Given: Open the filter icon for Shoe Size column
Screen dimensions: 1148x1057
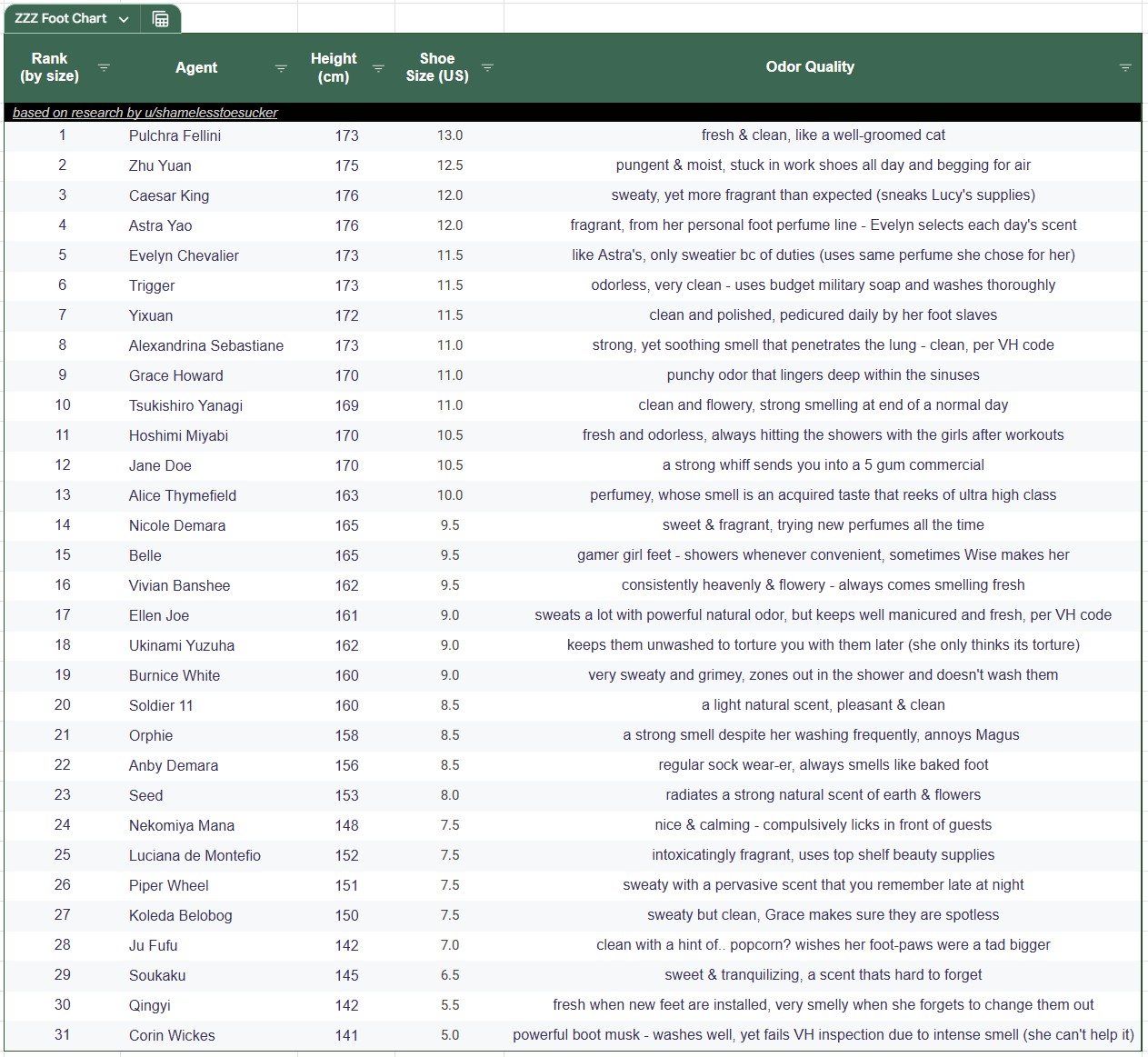Looking at the screenshot, I should tap(487, 67).
